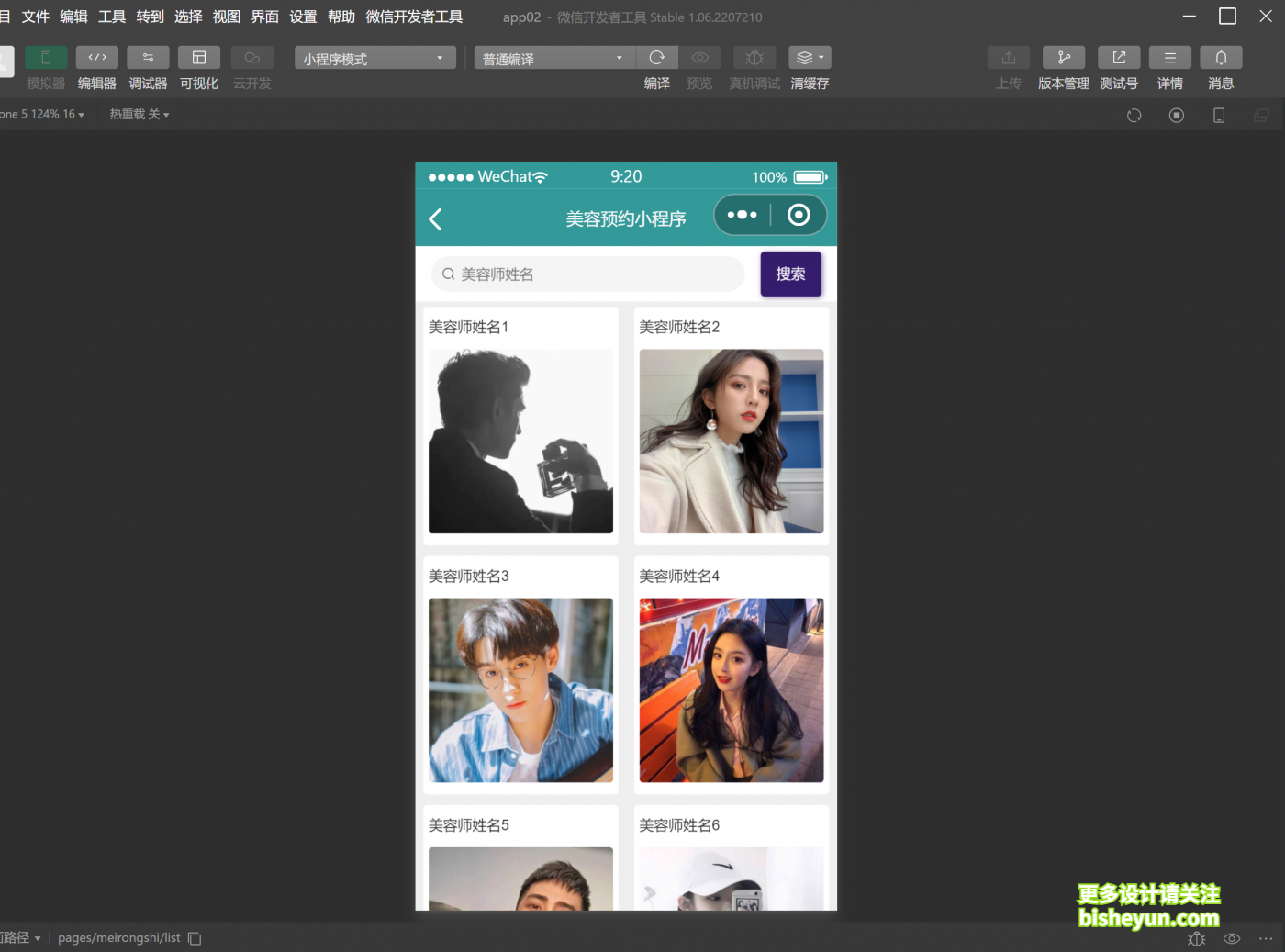Viewport: 1285px width, 952px height.
Task: Click the pages/meirongshi/list path text
Action: 119,938
